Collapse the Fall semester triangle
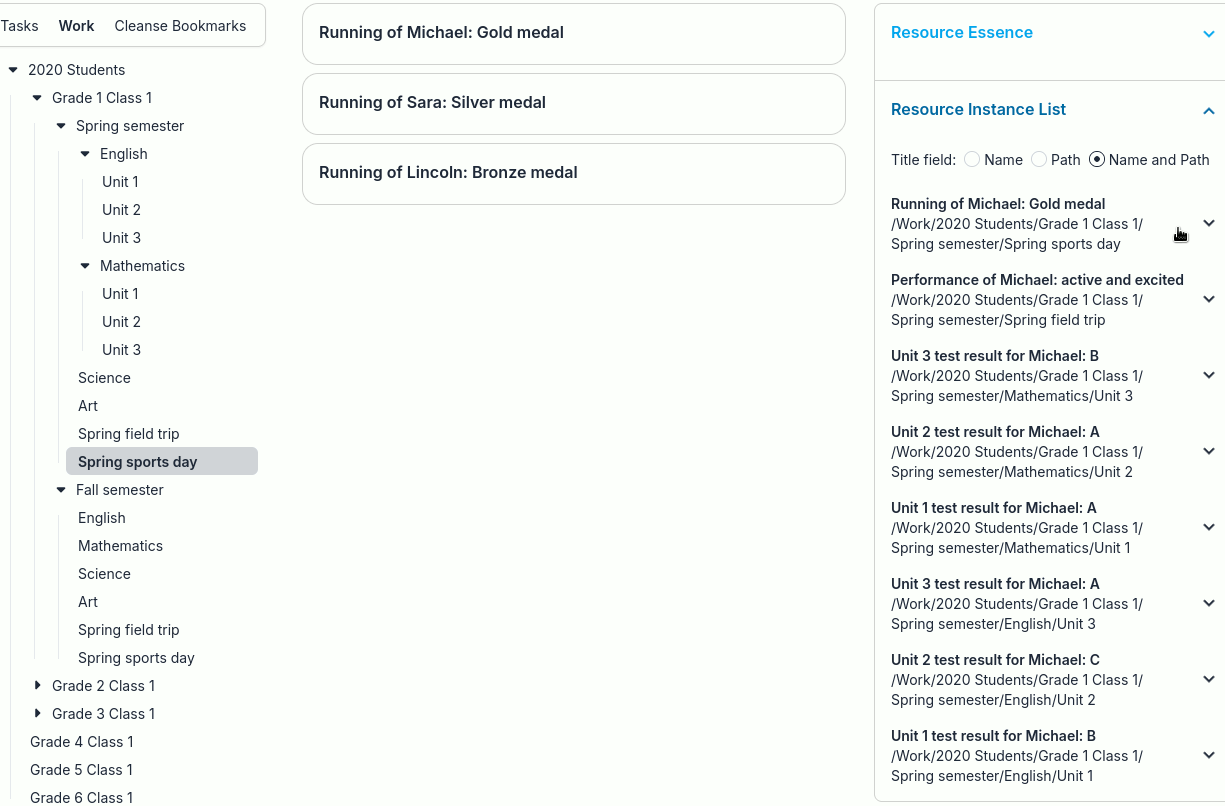 coord(61,490)
